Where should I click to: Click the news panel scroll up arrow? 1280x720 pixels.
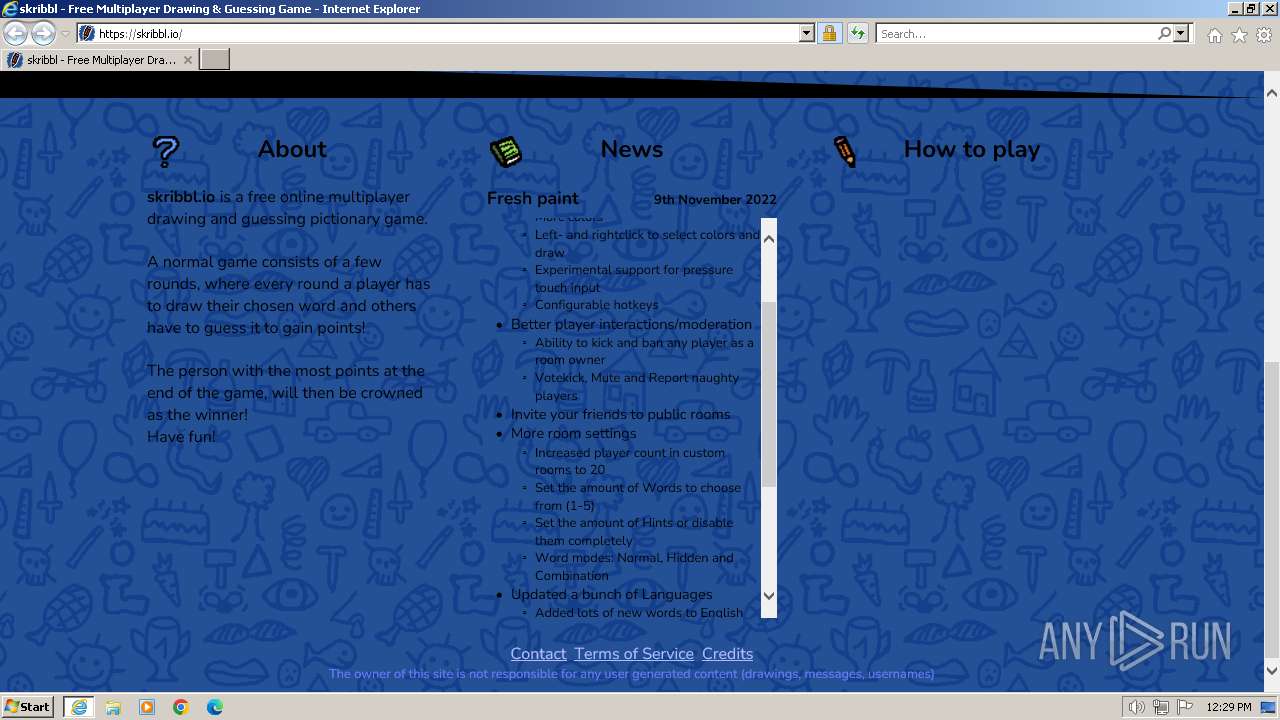768,238
